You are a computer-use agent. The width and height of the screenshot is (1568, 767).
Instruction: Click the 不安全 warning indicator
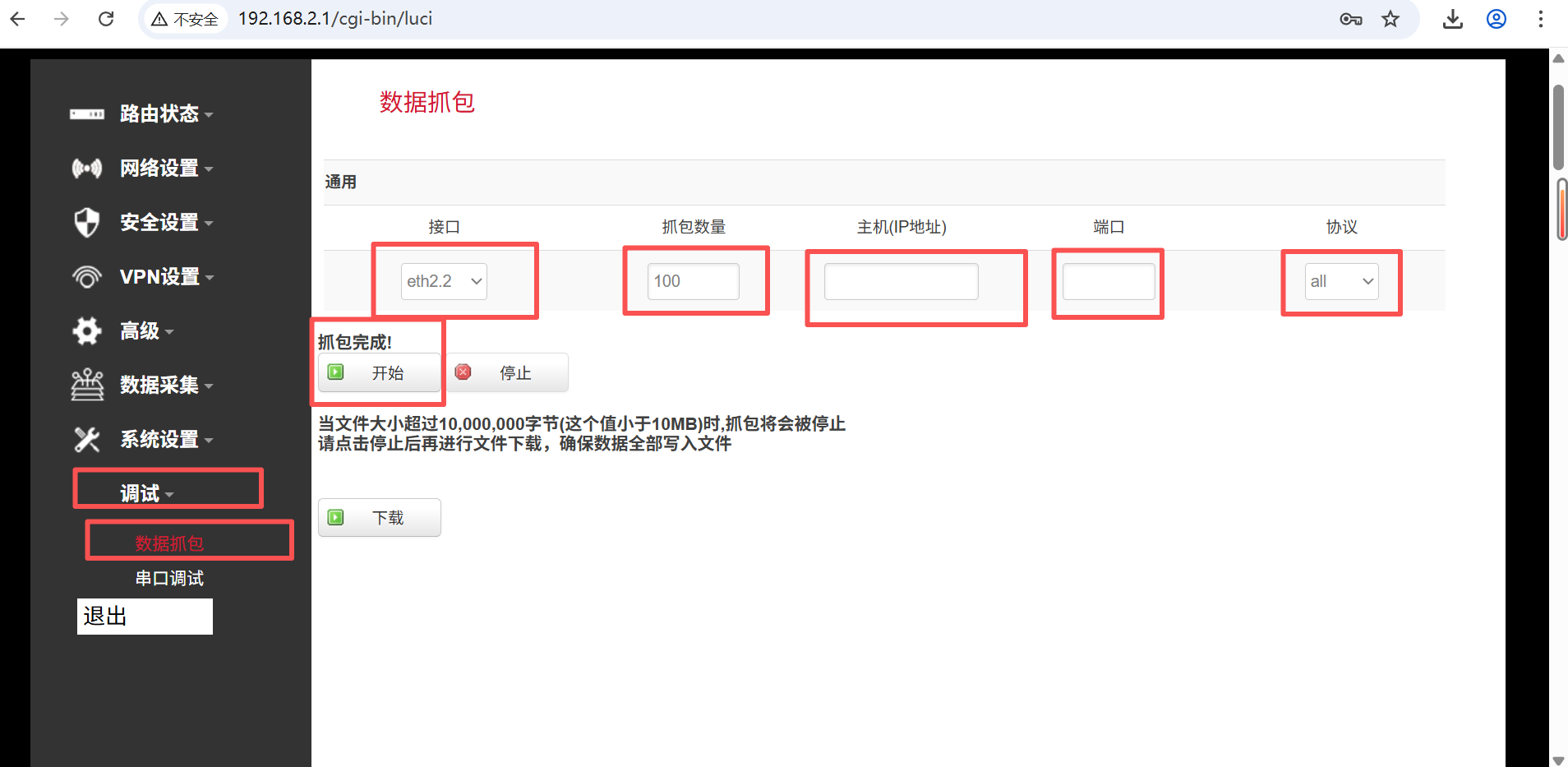click(x=185, y=18)
